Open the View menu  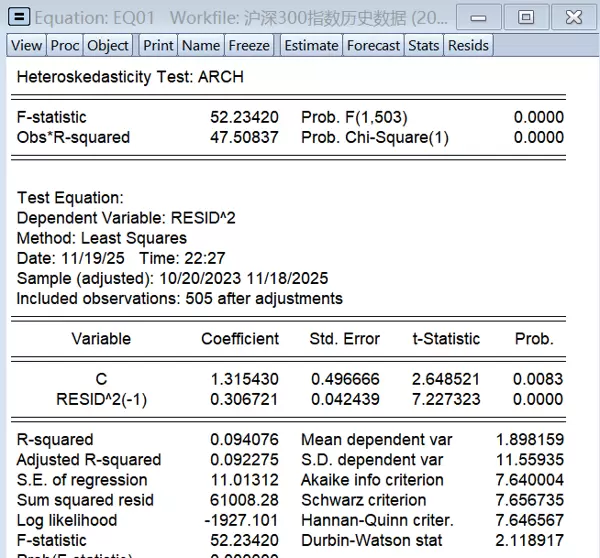pos(26,45)
